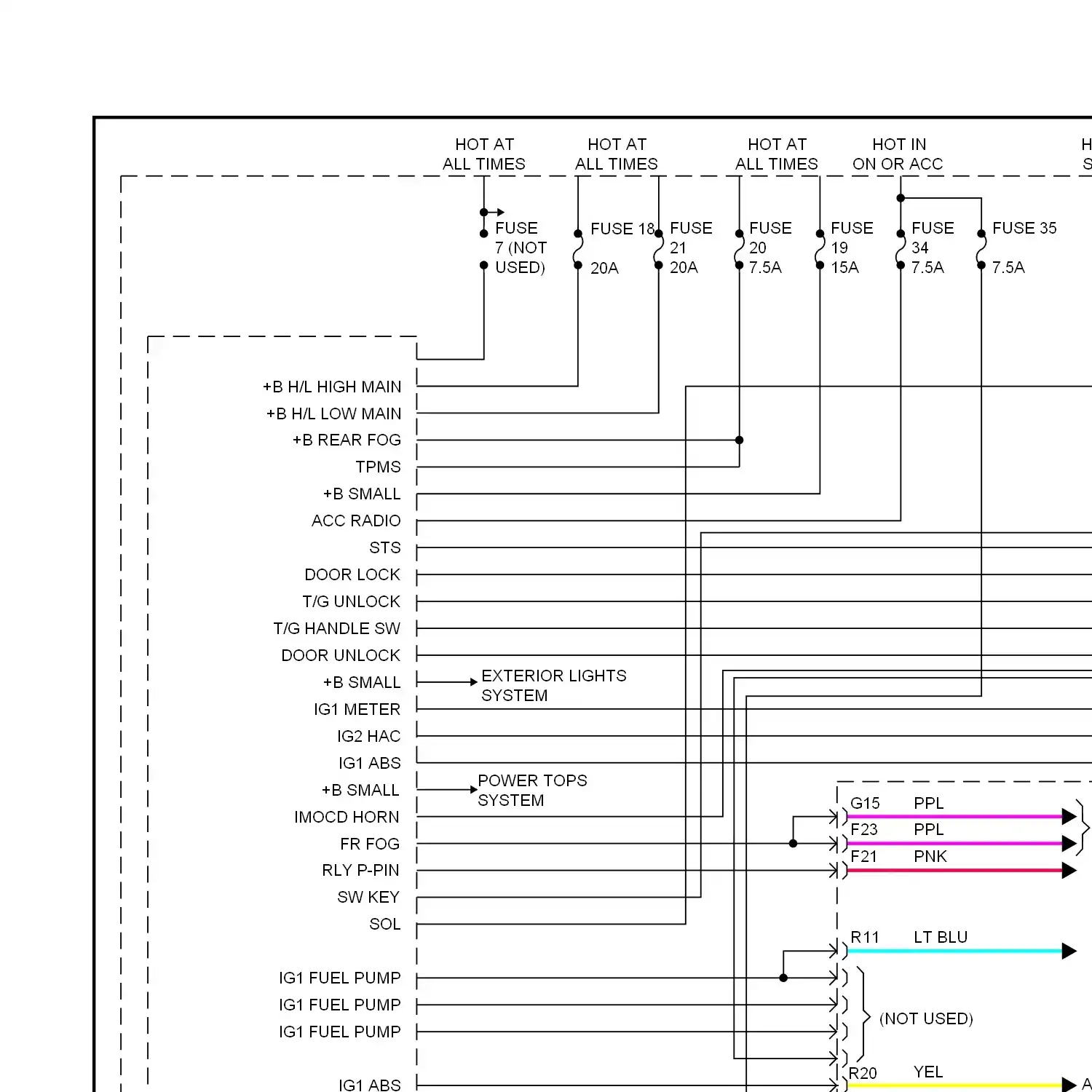Click the DOOR LOCK terminal label
The width and height of the screenshot is (1092, 1092).
coord(352,574)
